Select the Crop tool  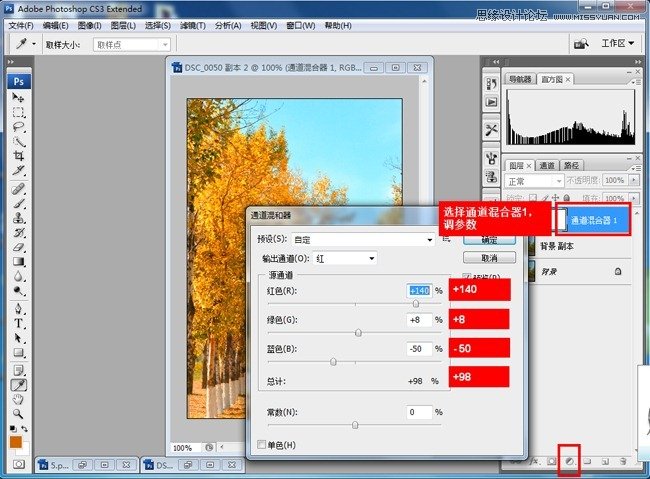click(x=18, y=156)
